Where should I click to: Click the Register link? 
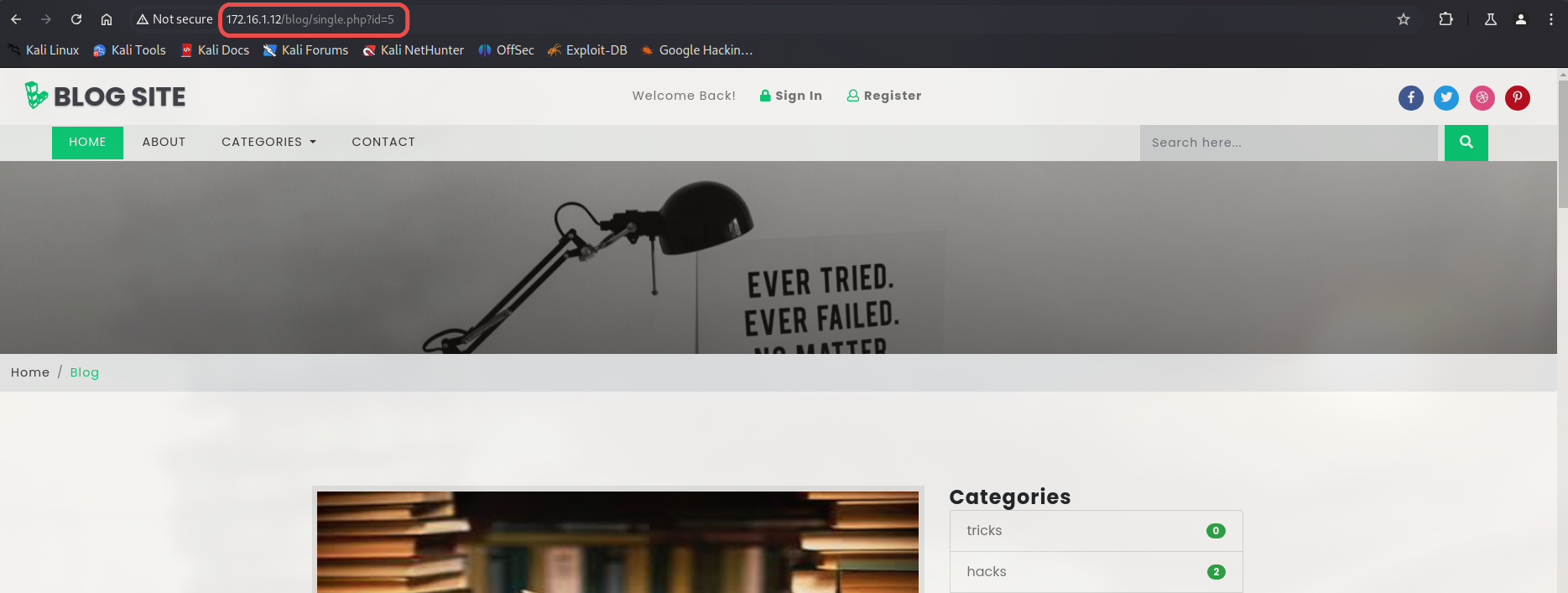click(884, 96)
